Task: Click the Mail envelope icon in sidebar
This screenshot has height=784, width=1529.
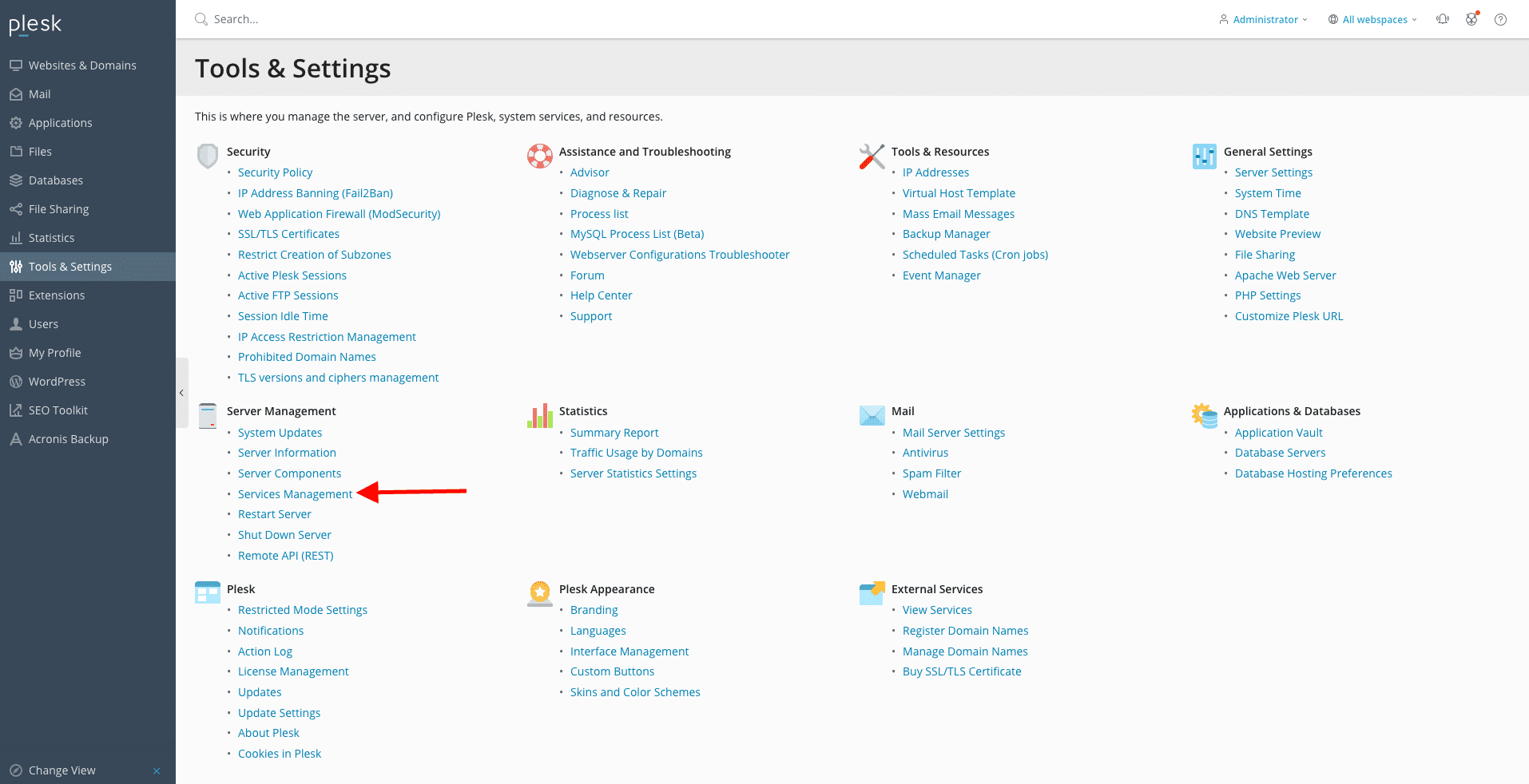Action: [16, 94]
